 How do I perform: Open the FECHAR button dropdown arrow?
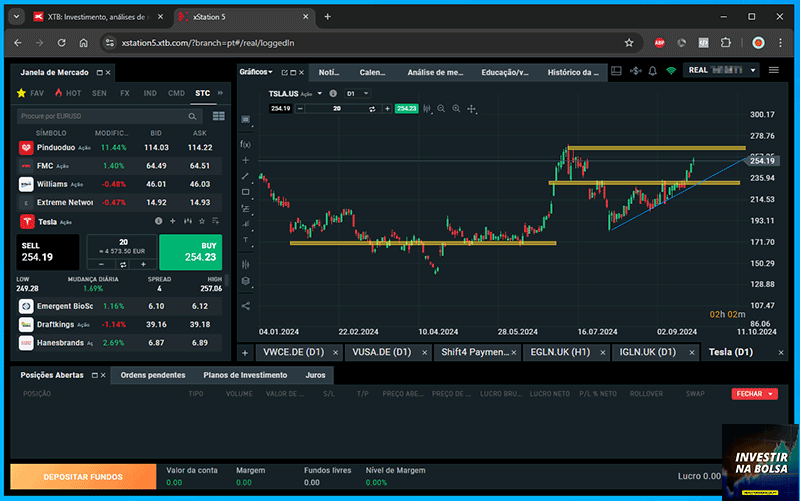[770, 394]
